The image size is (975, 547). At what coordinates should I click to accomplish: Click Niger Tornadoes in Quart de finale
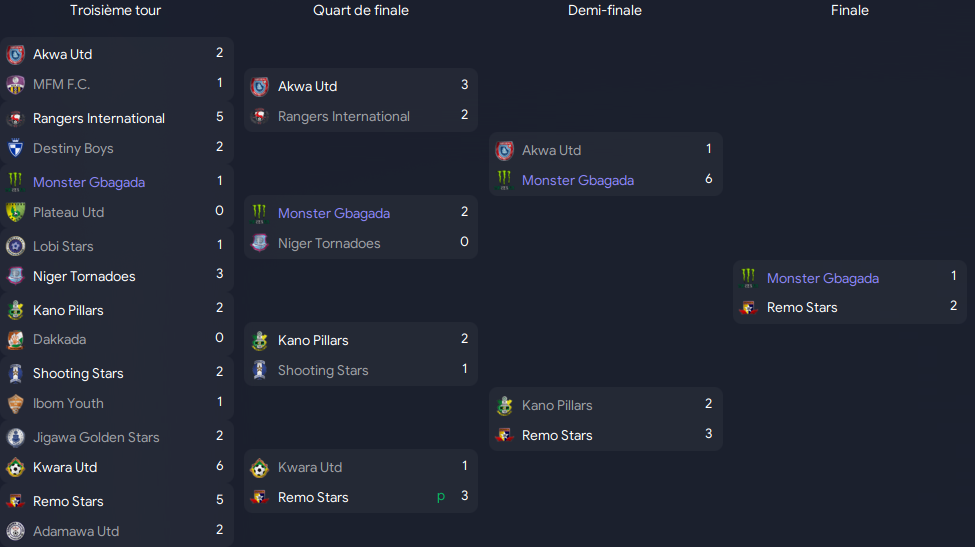[x=328, y=243]
